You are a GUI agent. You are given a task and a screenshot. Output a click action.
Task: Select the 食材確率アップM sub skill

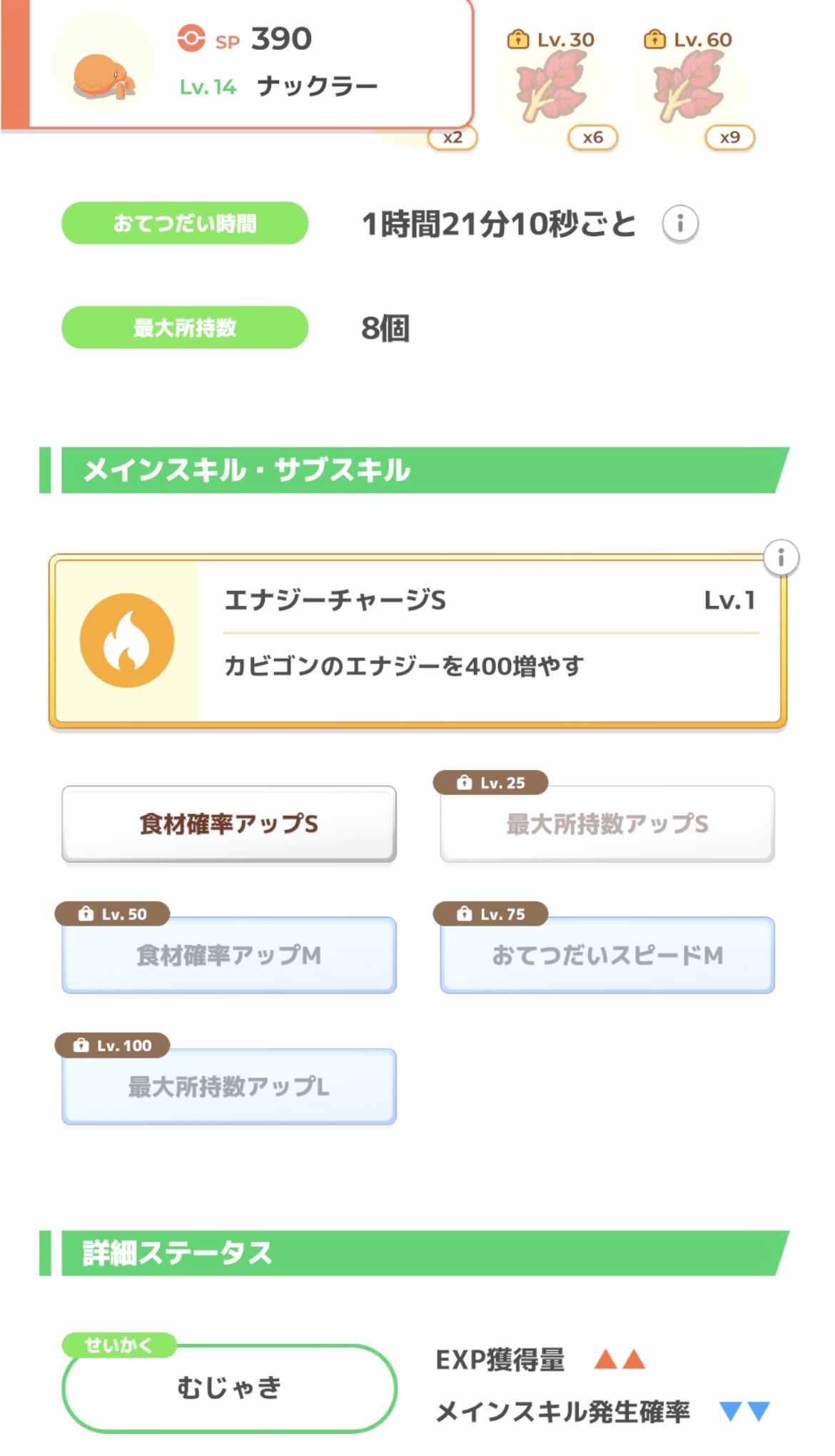pos(229,956)
